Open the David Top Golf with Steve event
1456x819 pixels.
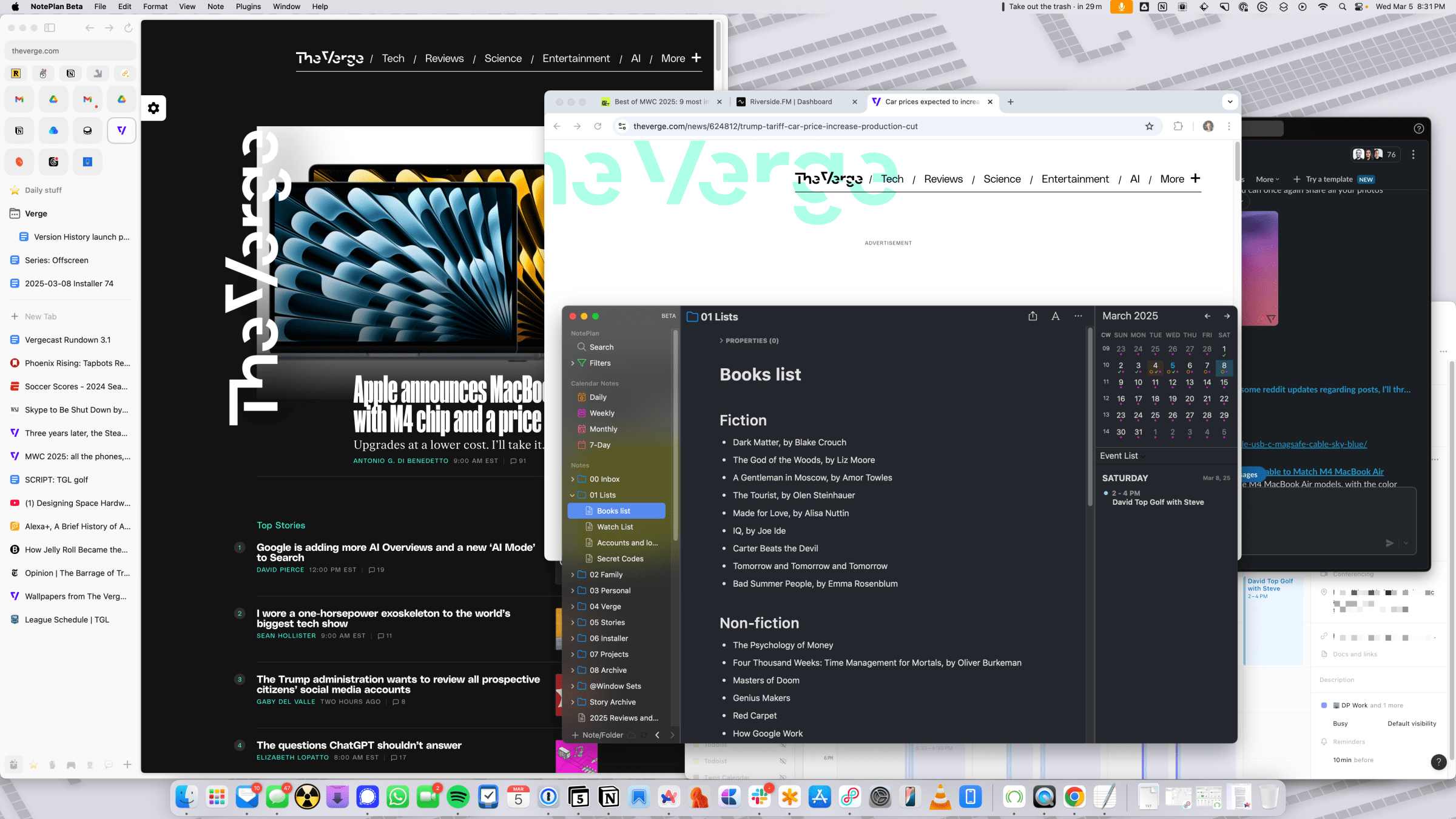1158,502
